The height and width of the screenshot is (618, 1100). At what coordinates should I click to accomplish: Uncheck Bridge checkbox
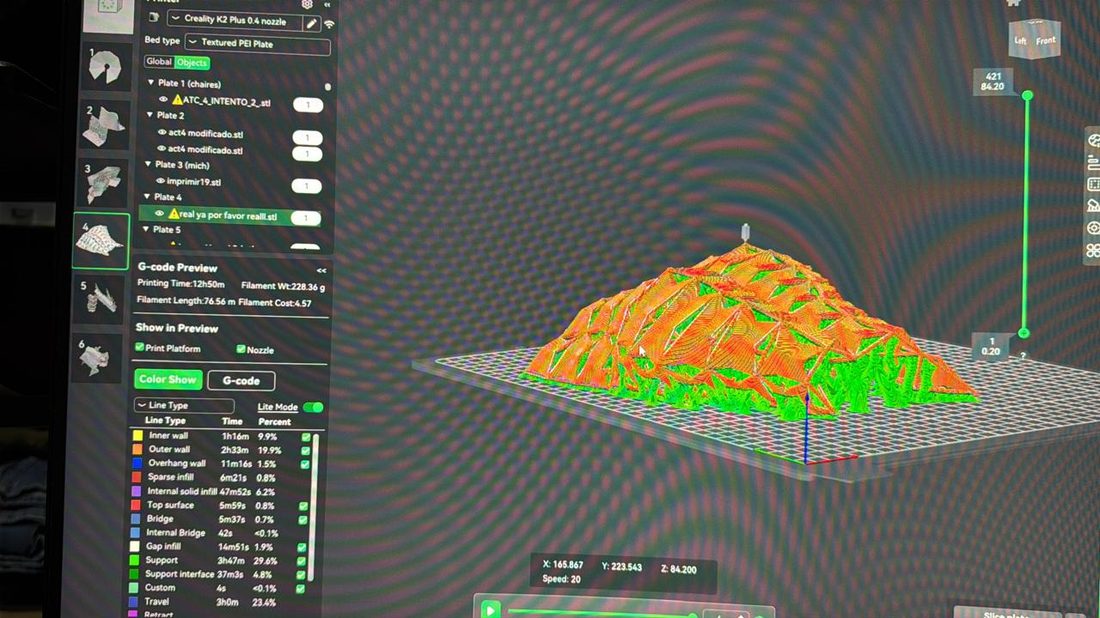click(304, 520)
